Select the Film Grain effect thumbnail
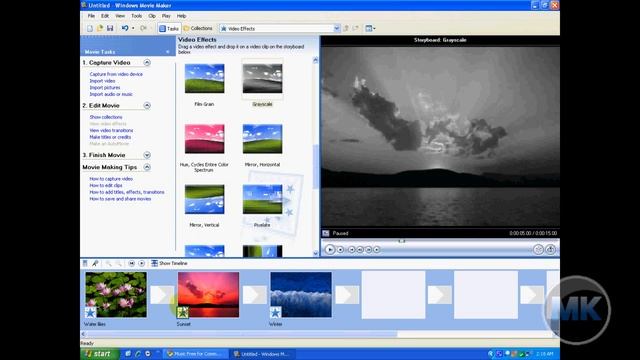The width and height of the screenshot is (640, 360). coord(204,78)
